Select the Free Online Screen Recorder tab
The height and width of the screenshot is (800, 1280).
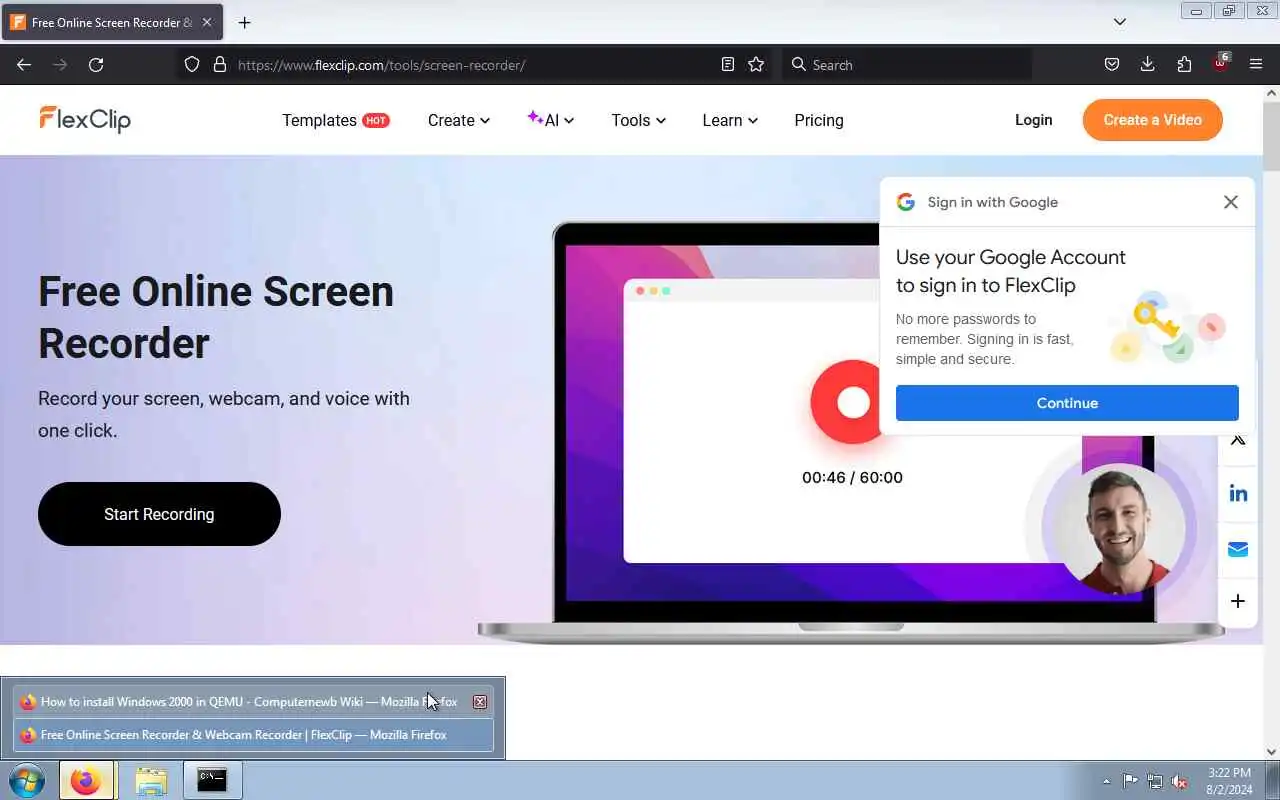point(113,22)
